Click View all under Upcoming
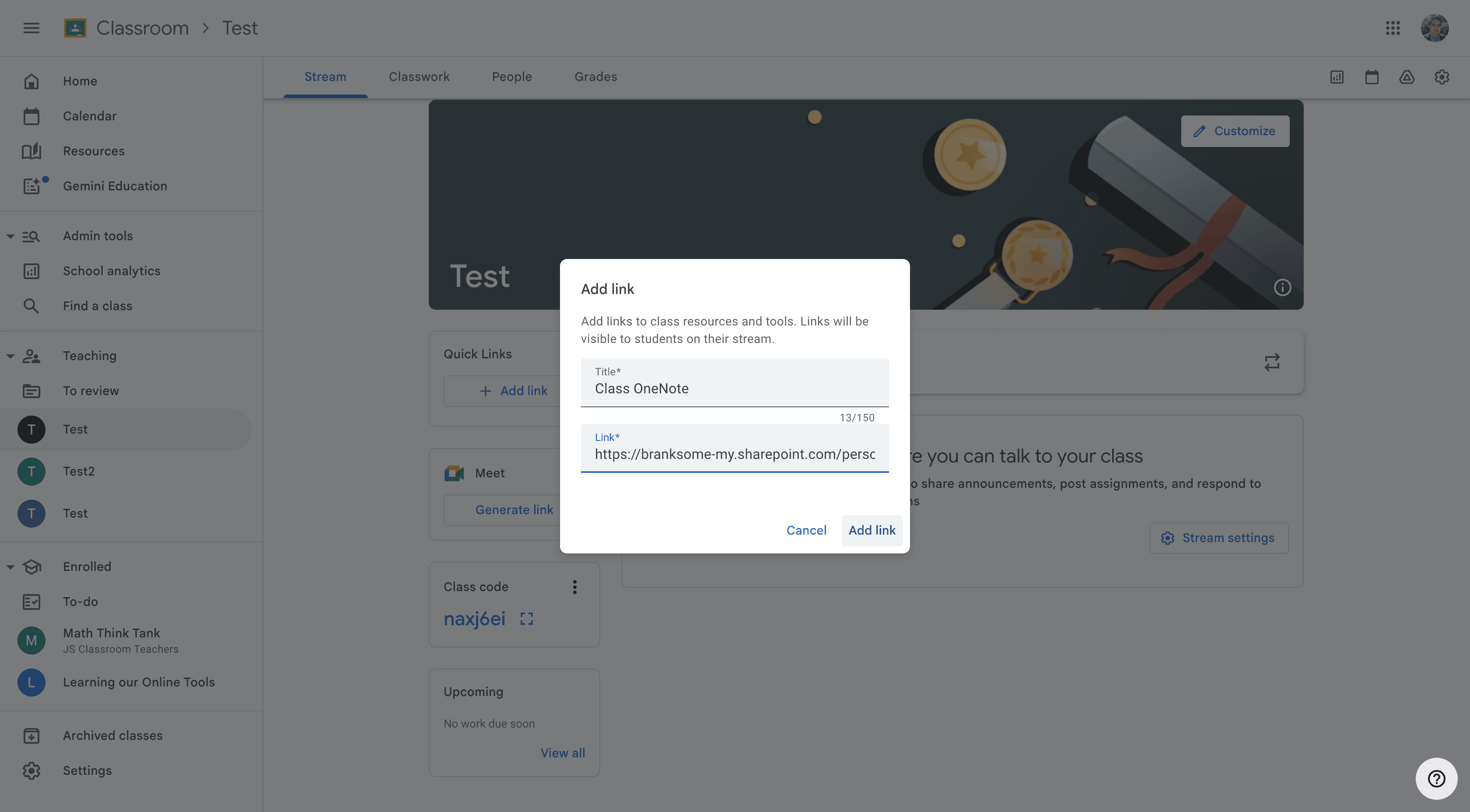Viewport: 1470px width, 812px height. (563, 752)
